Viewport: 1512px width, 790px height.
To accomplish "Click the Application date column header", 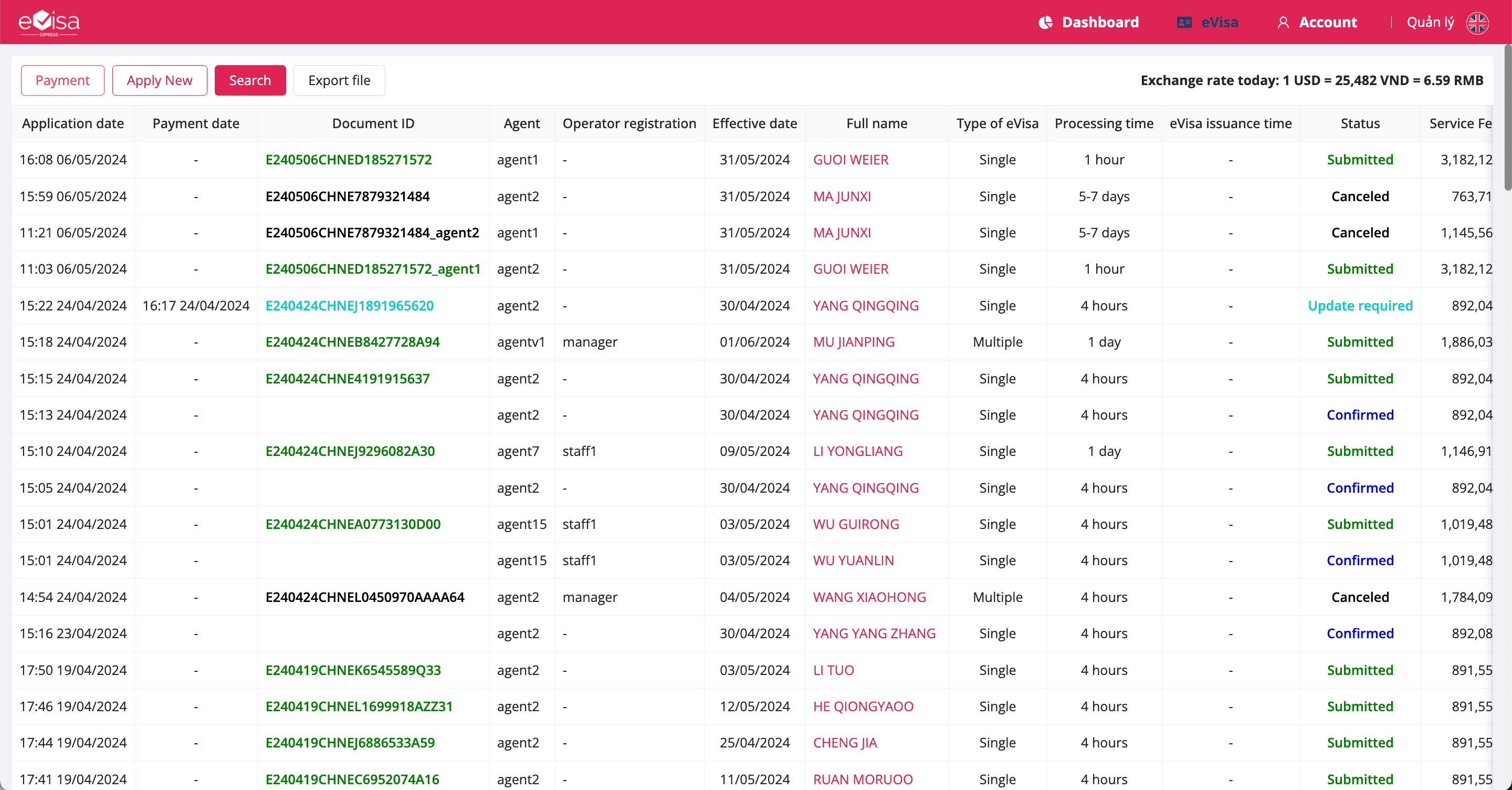I will click(73, 123).
